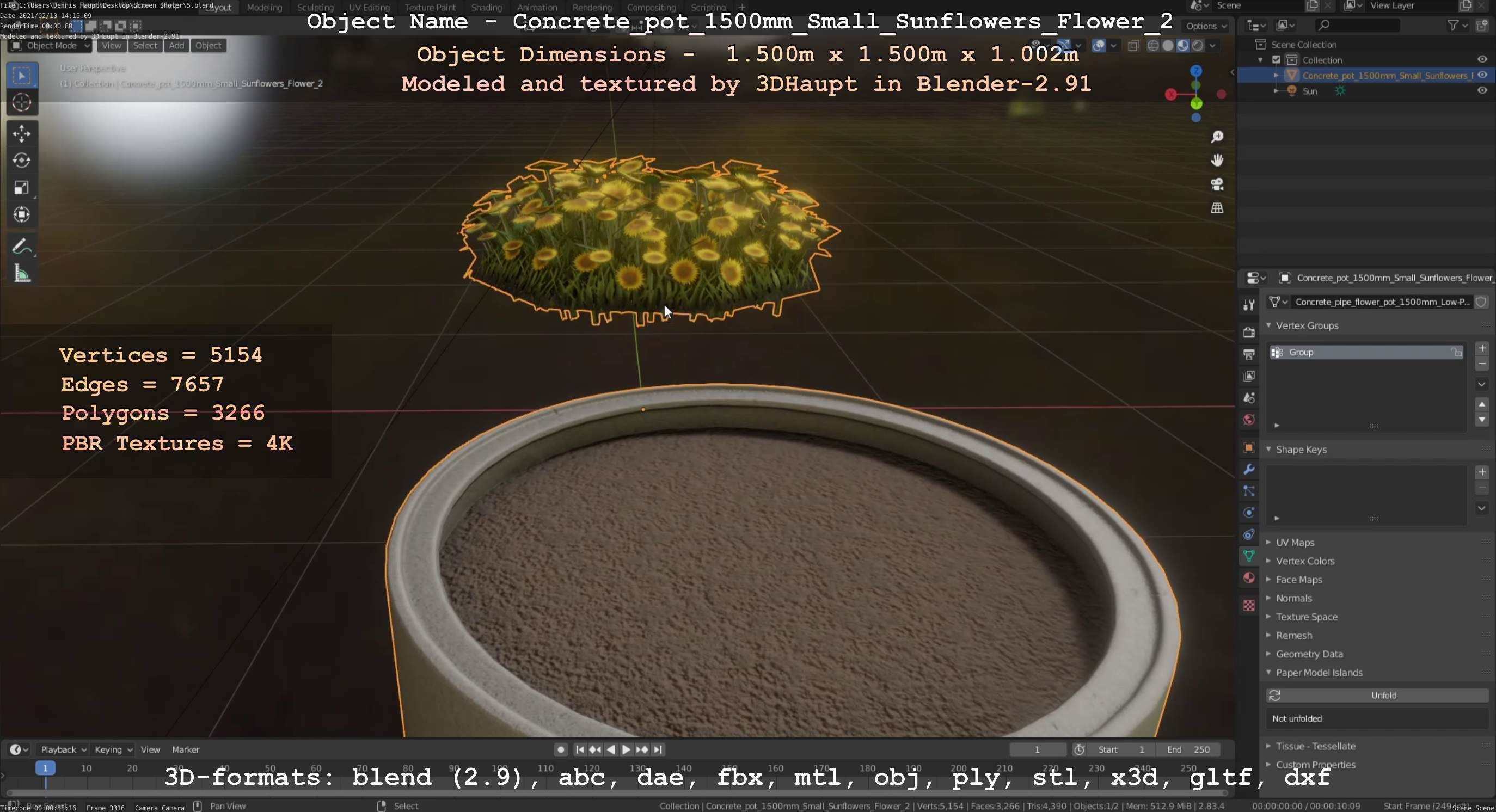Click the viewport zoom magnifier icon
Image resolution: width=1496 pixels, height=812 pixels.
[1217, 137]
